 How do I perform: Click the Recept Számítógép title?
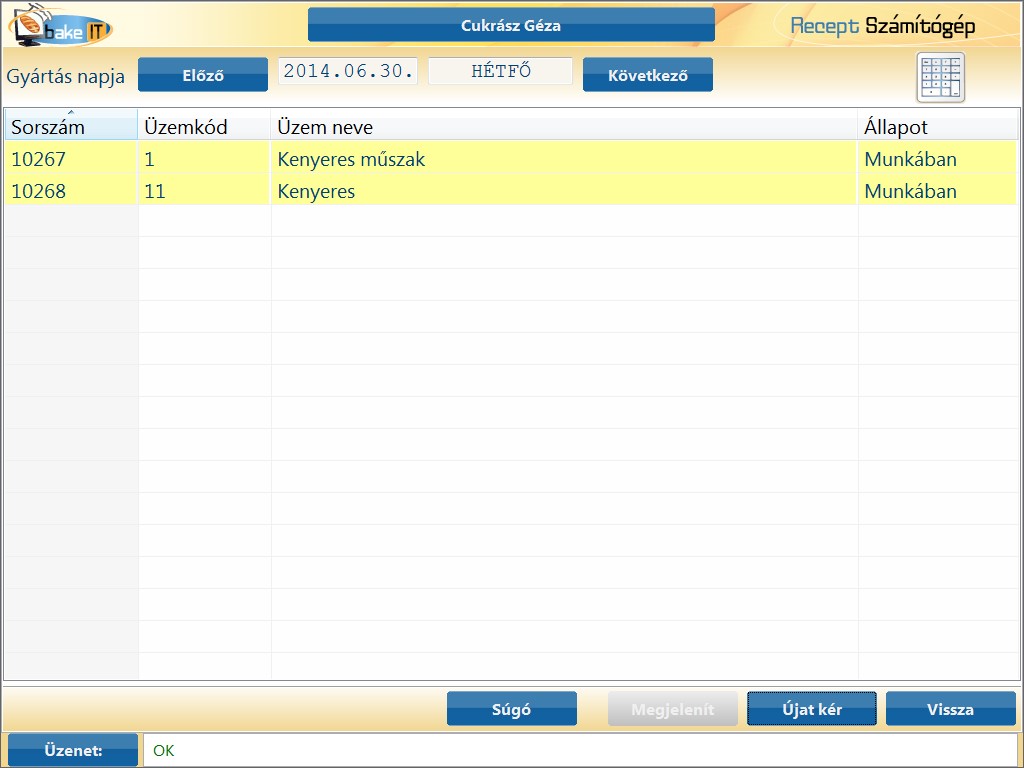882,26
